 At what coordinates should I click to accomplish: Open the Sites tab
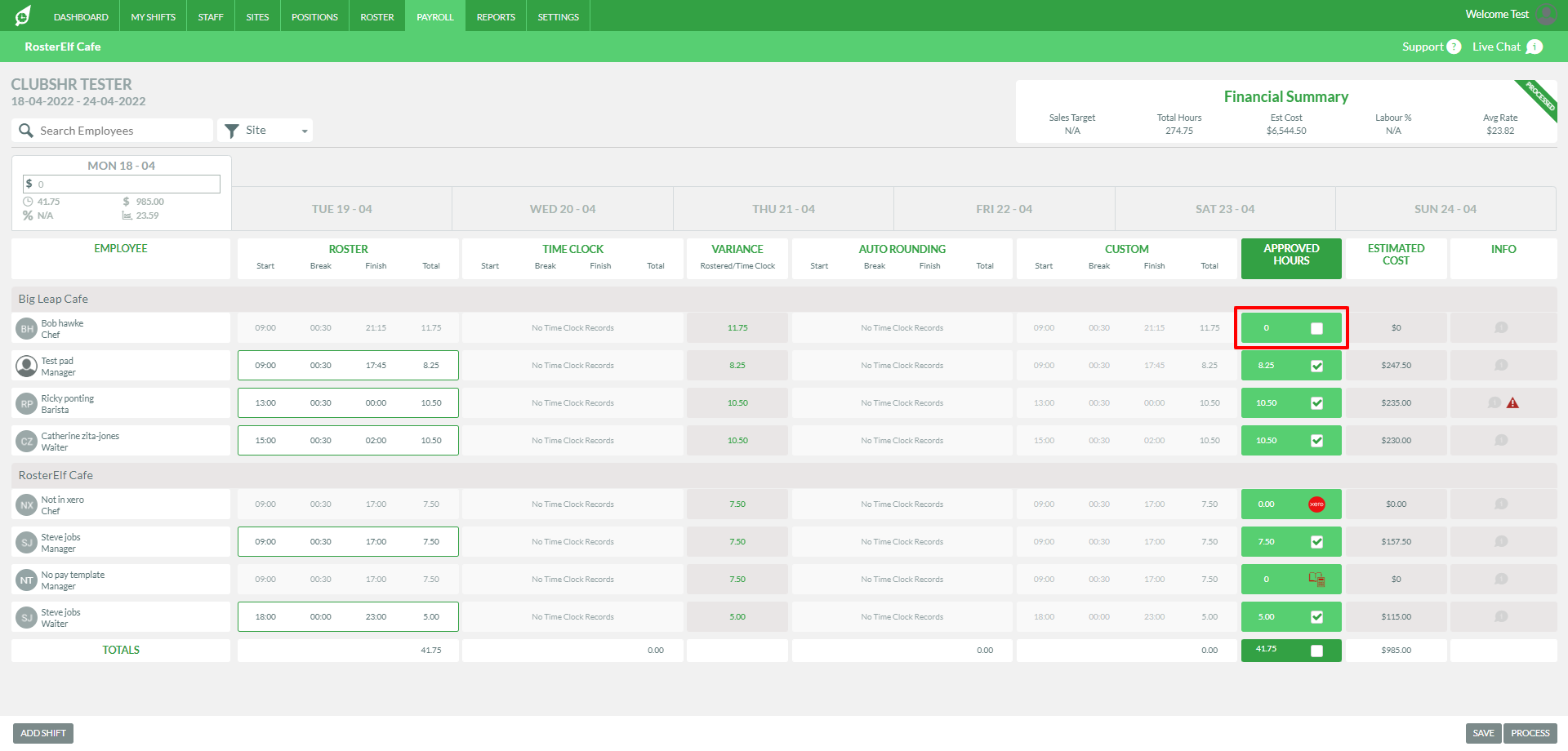point(257,16)
